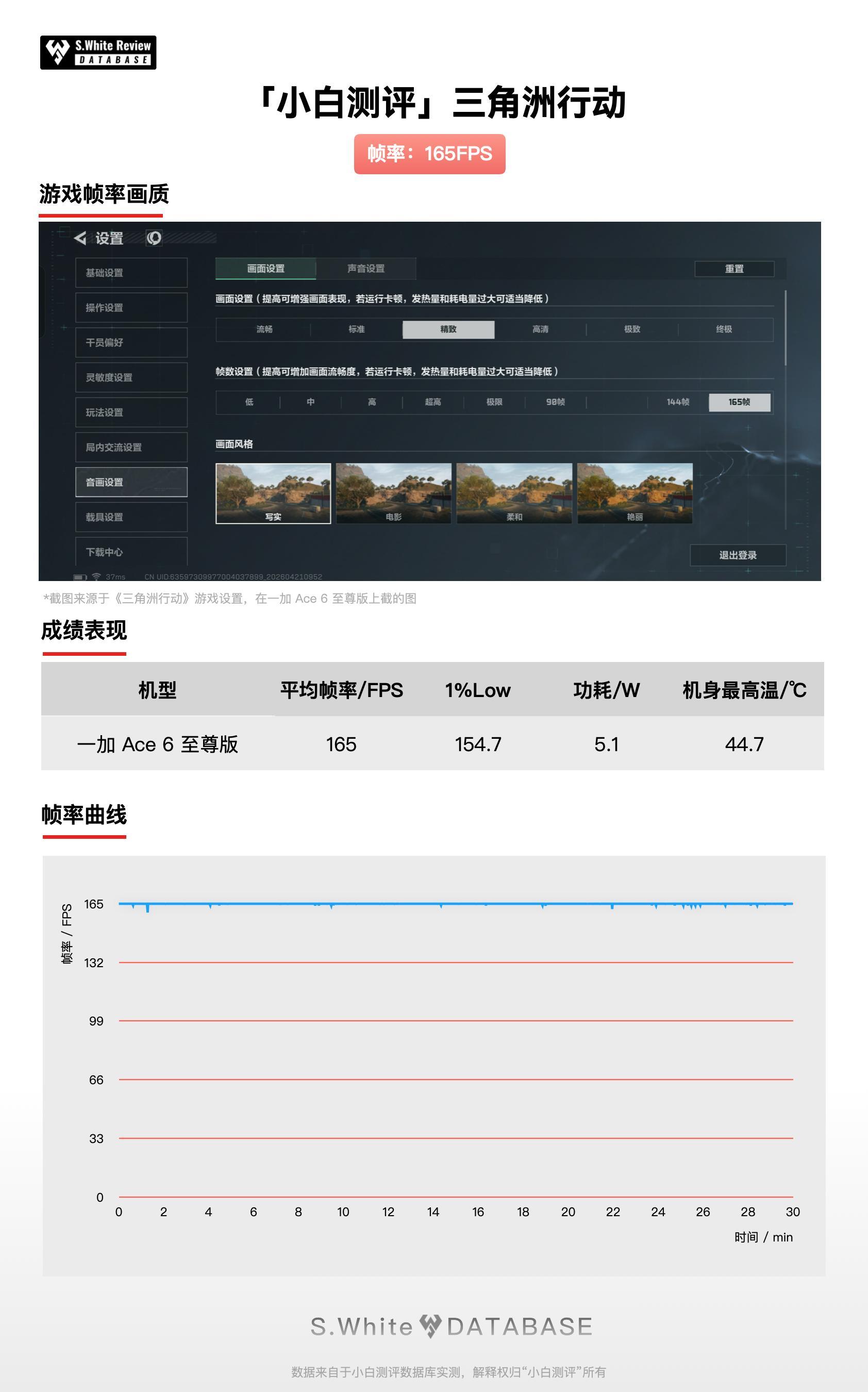Set frame rate to 极限

pyautogui.click(x=494, y=402)
